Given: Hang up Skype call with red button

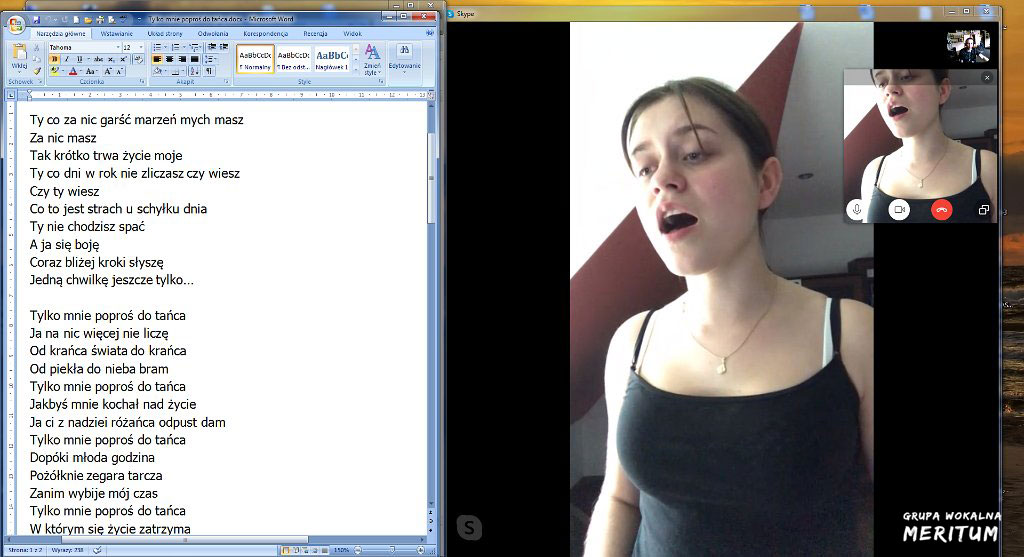Looking at the screenshot, I should tap(941, 210).
